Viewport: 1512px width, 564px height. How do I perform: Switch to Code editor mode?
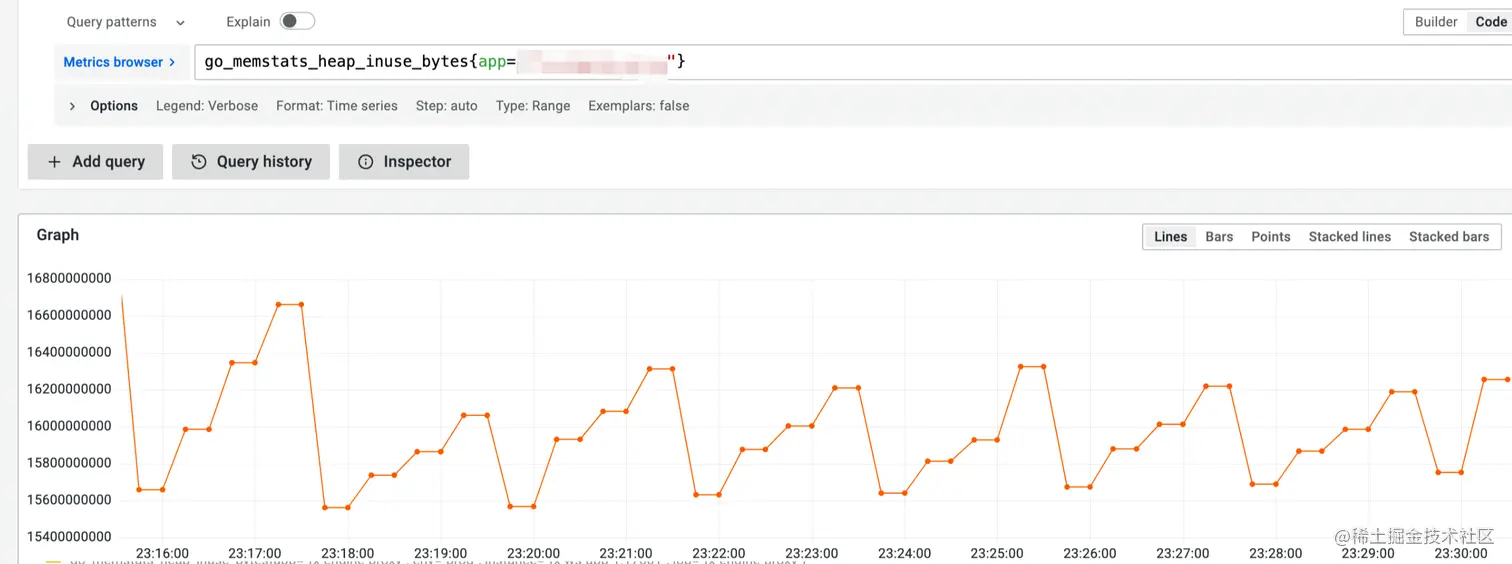coord(1490,22)
